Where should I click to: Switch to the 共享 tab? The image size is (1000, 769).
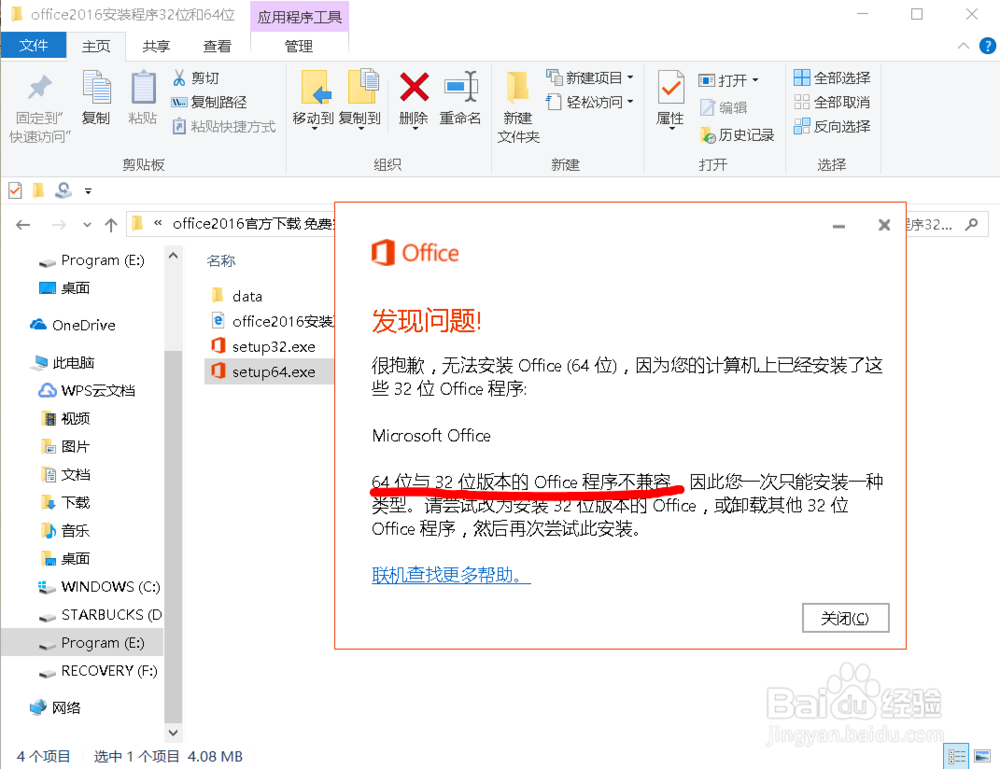point(156,46)
